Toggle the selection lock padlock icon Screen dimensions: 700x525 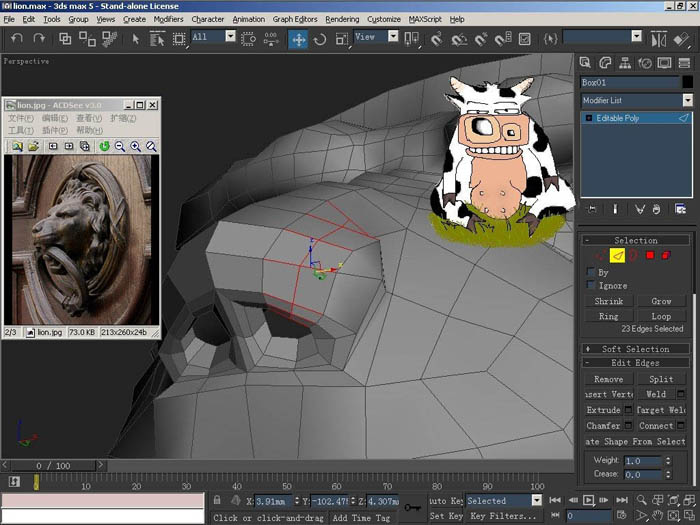[x=217, y=500]
